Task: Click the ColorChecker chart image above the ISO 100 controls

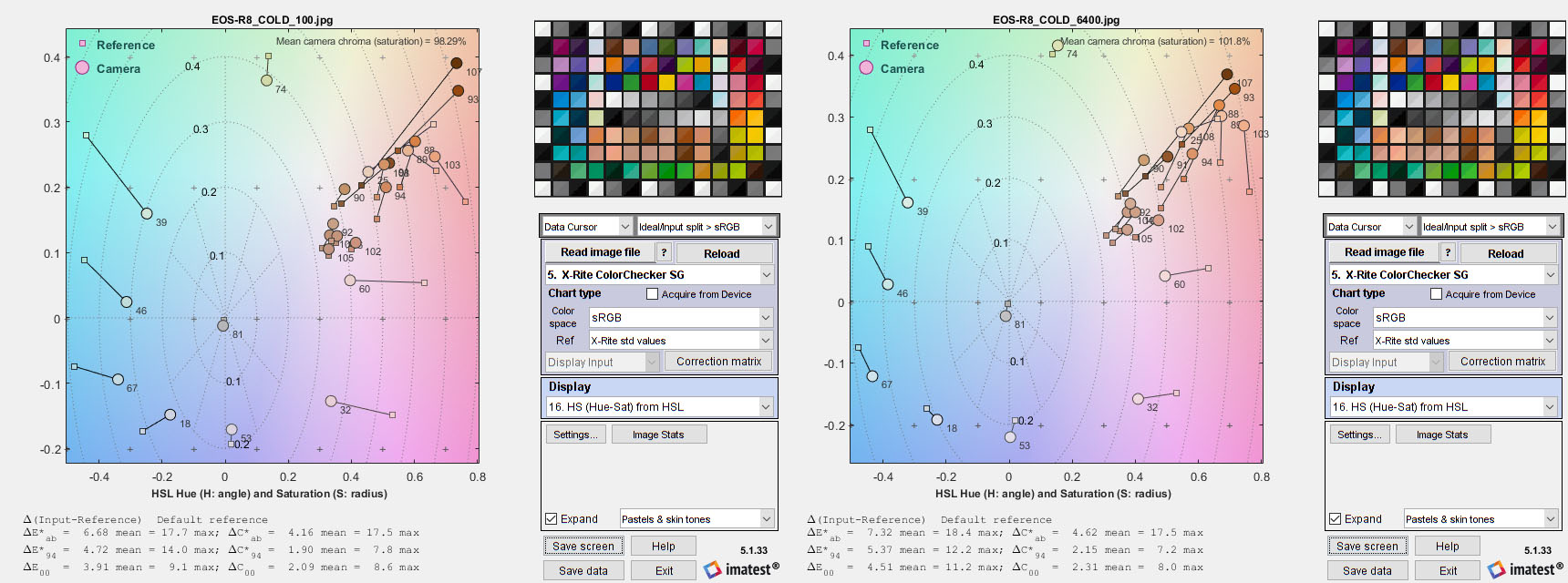Action: click(657, 108)
